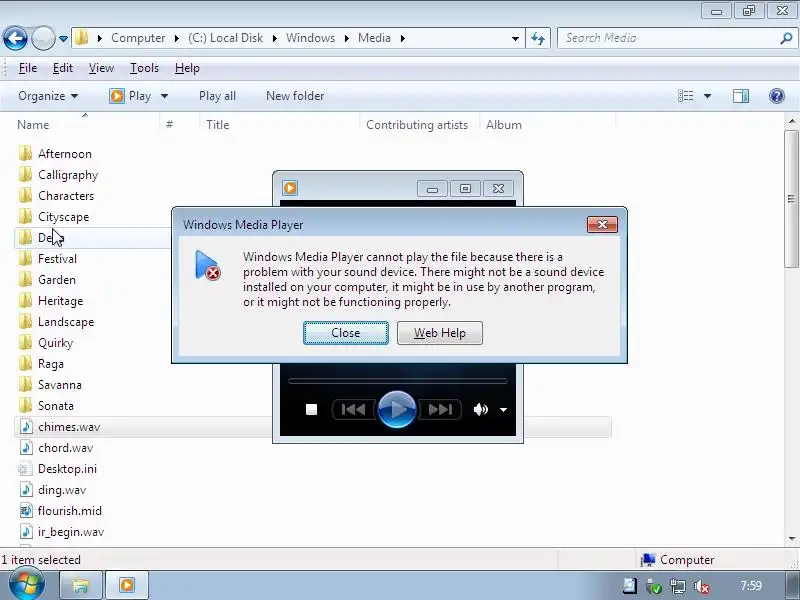Open the view options dropdown arrow
Image resolution: width=800 pixels, height=600 pixels.
(x=708, y=96)
